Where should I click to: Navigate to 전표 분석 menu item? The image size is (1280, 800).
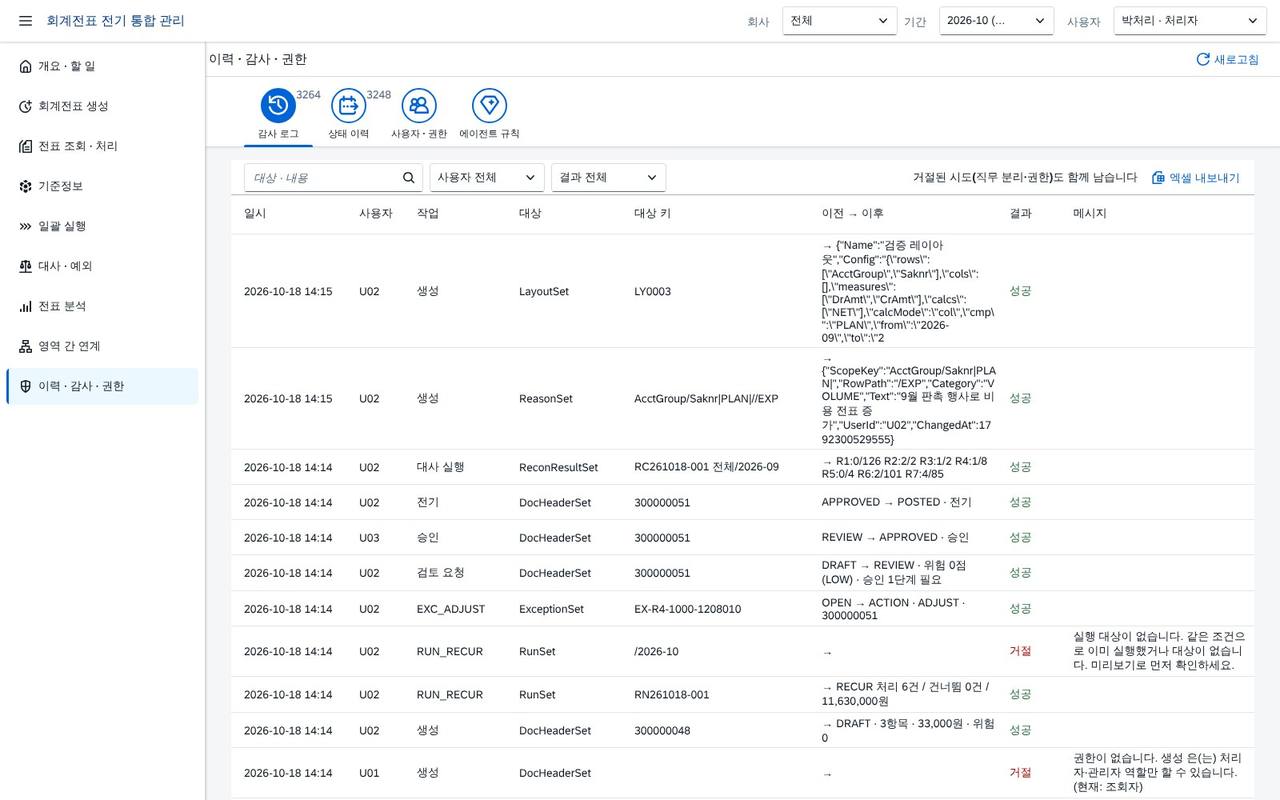[x=102, y=306]
